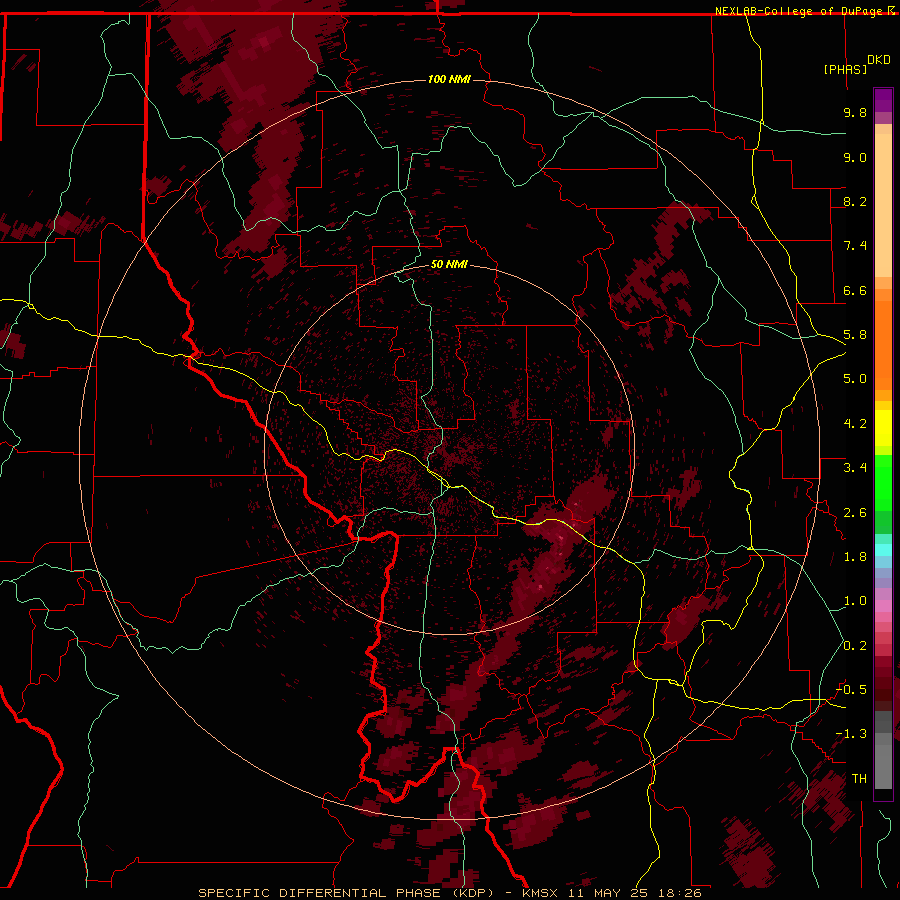The image size is (900, 900).
Task: Click the 1.0 scale value
Action: pos(855,601)
